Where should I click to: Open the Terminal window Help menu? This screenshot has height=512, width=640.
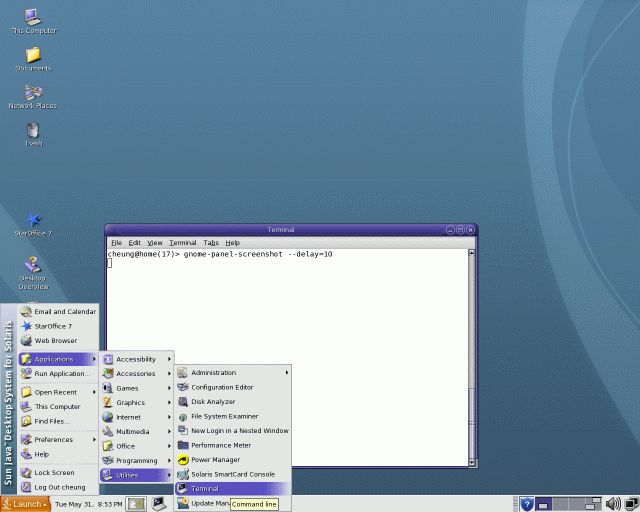(233, 243)
